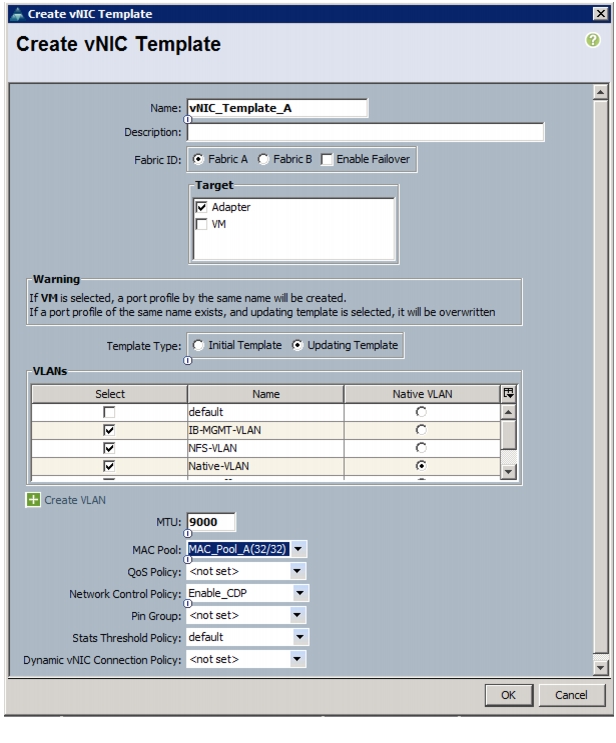Viewport: 616px width, 743px height.
Task: Open the MAC Pool dropdown
Action: tap(298, 549)
